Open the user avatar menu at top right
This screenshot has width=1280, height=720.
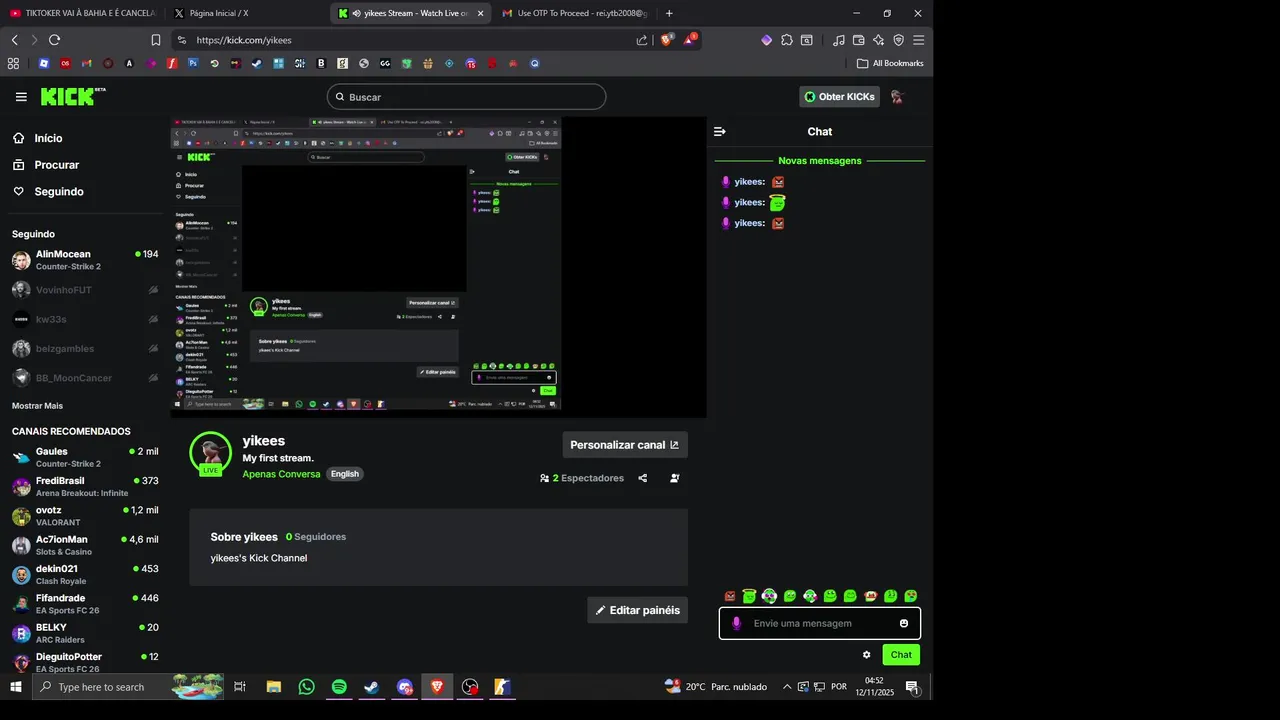coord(898,97)
